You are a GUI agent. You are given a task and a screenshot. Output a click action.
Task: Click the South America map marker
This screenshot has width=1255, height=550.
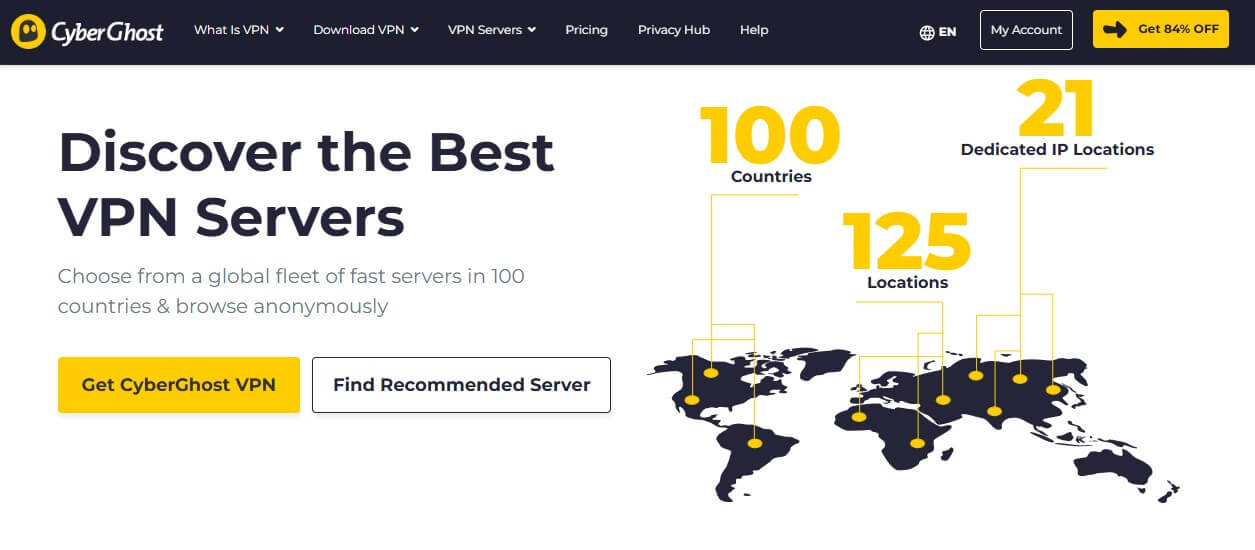tap(755, 443)
